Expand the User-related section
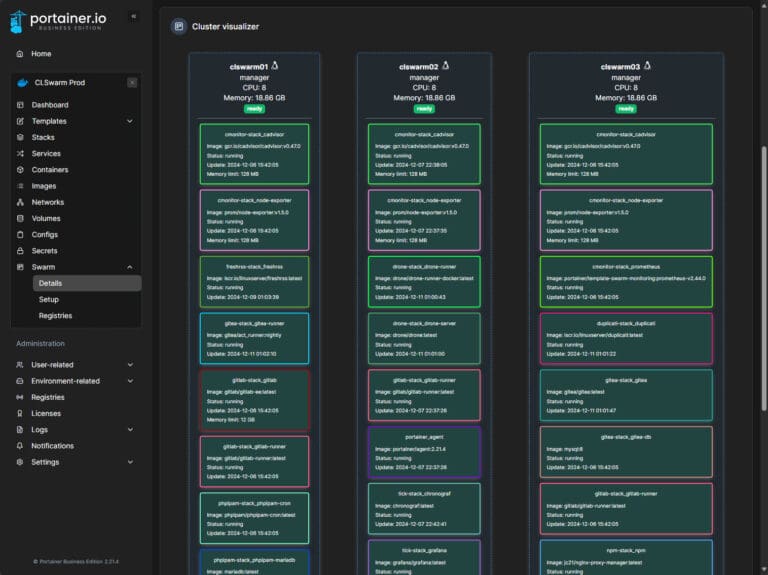Viewport: 768px width, 575px height. (x=130, y=365)
